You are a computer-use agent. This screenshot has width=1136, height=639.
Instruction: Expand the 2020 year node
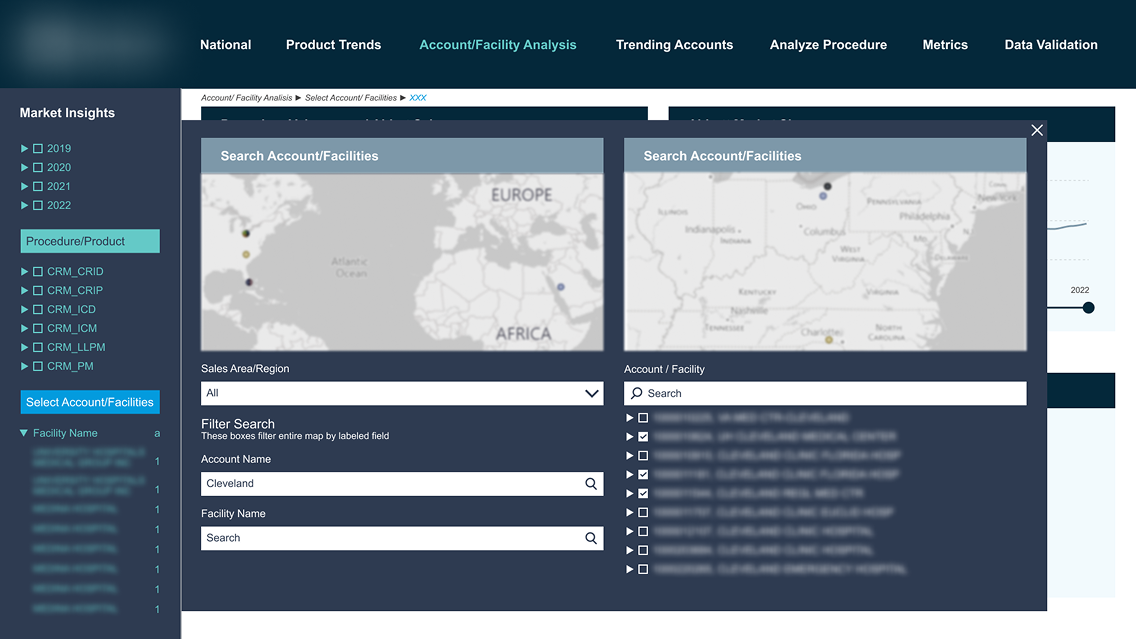(24, 167)
